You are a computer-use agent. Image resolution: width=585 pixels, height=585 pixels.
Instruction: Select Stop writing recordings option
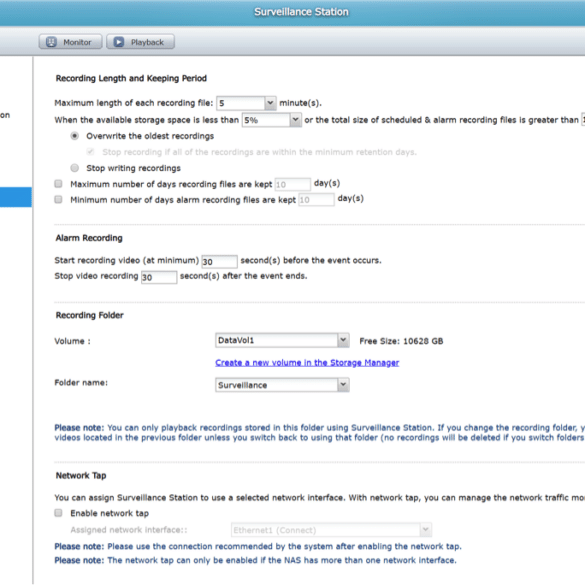point(75,168)
